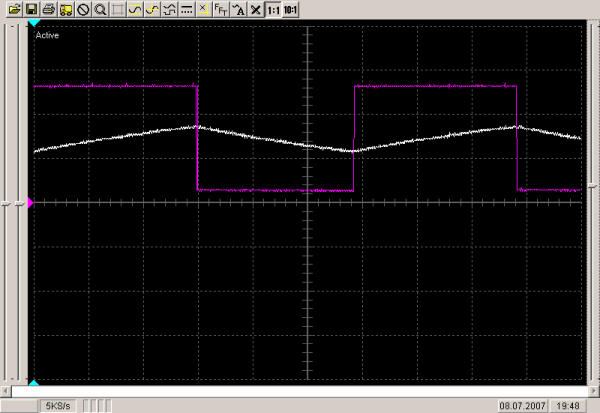Image resolution: width=600 pixels, height=413 pixels.
Task: Click the black X delete icon
Action: (x=255, y=9)
